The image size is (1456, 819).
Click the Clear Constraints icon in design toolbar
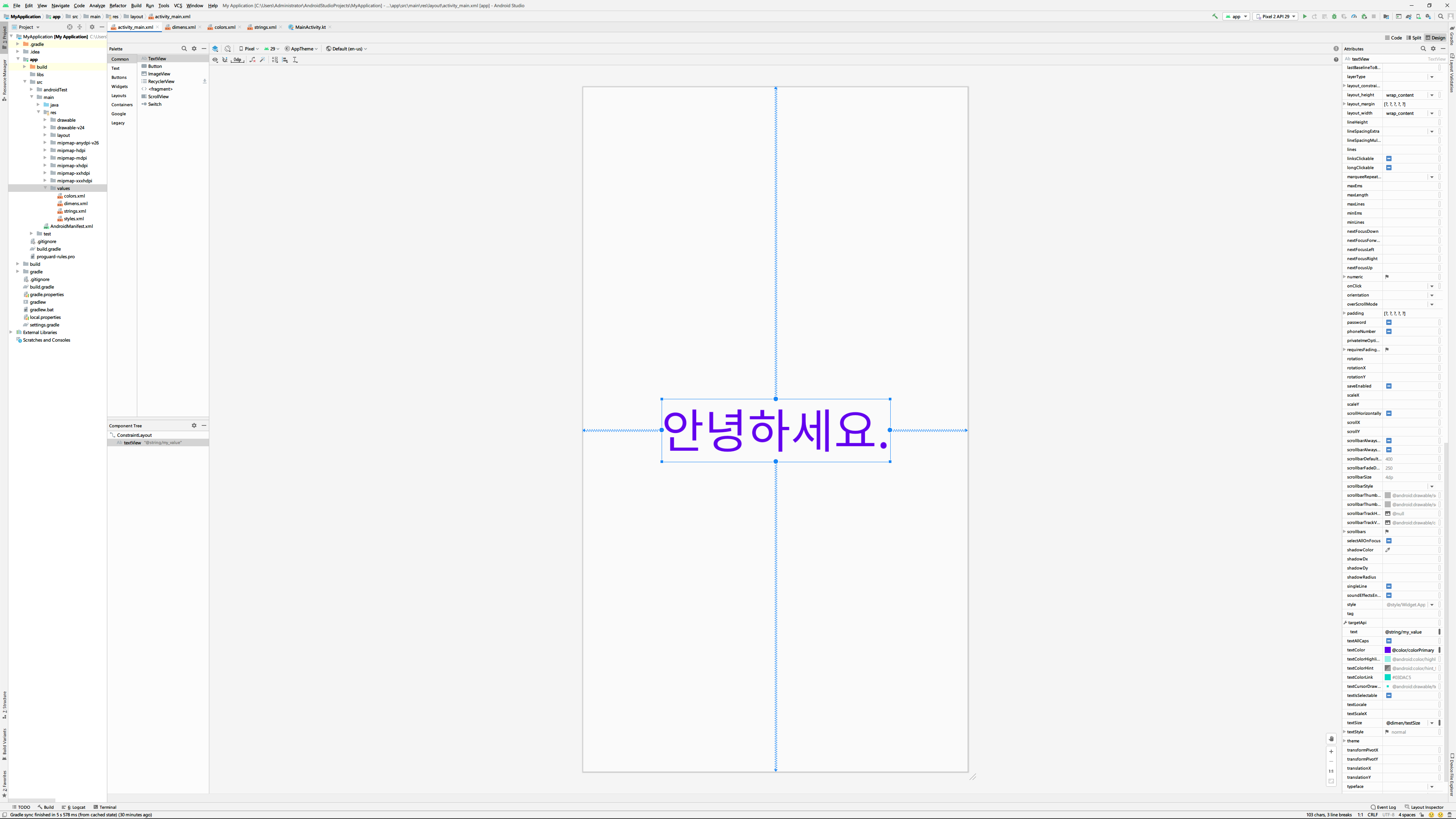253,60
